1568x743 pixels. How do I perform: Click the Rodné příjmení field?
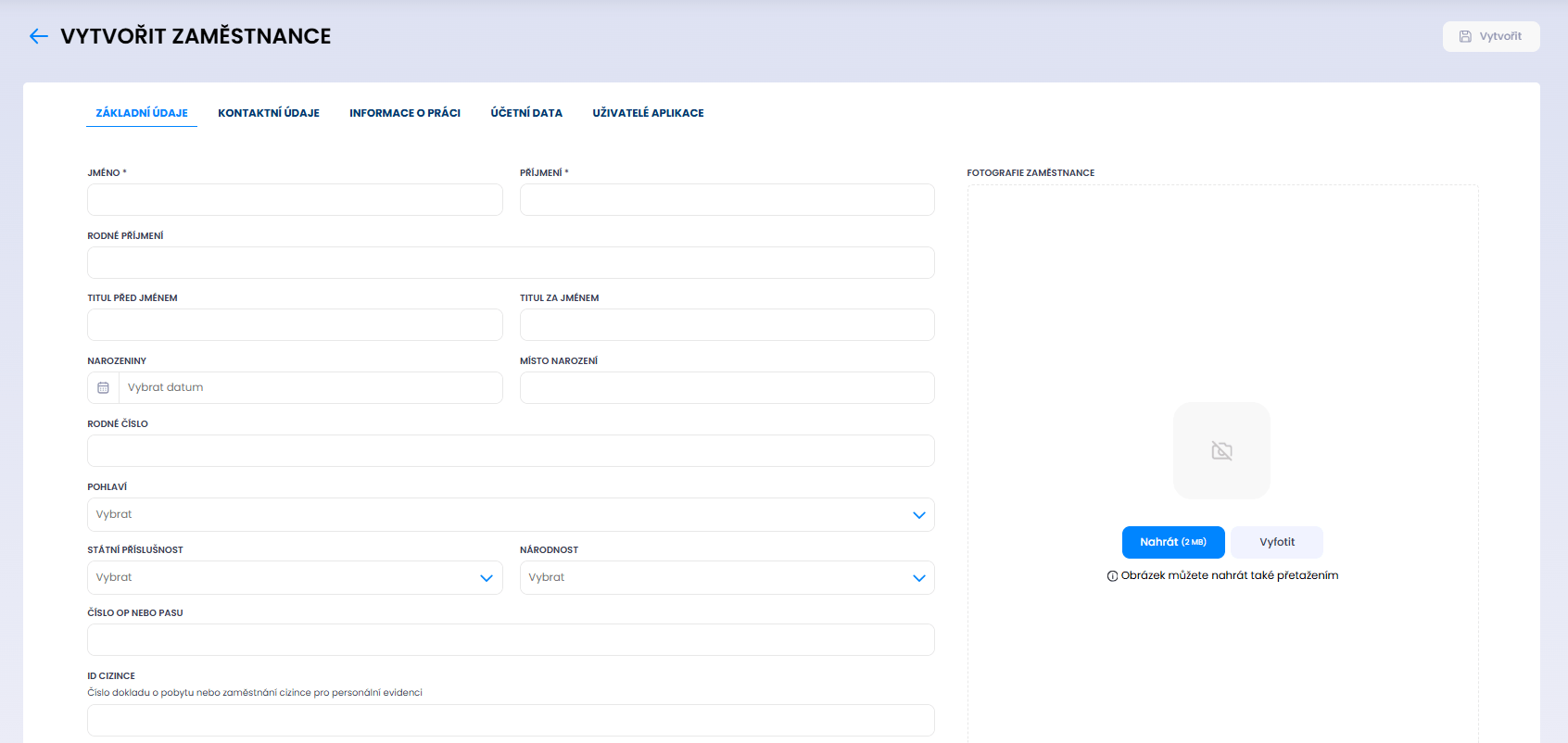511,262
